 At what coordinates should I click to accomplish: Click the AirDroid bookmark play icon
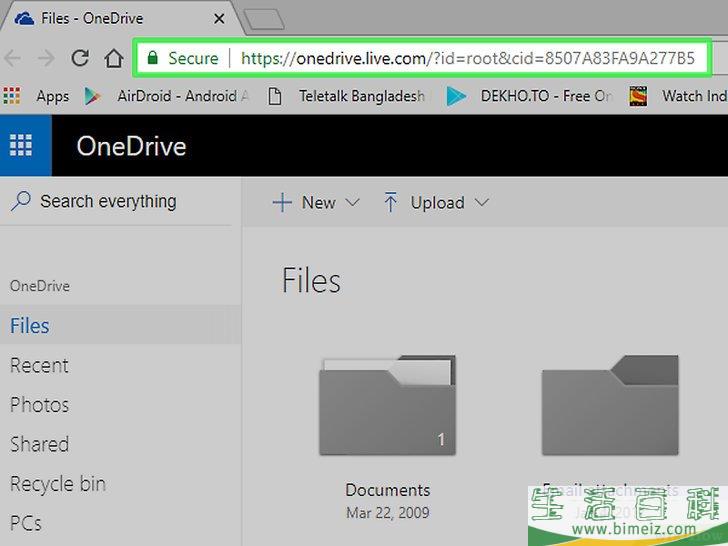pyautogui.click(x=92, y=96)
